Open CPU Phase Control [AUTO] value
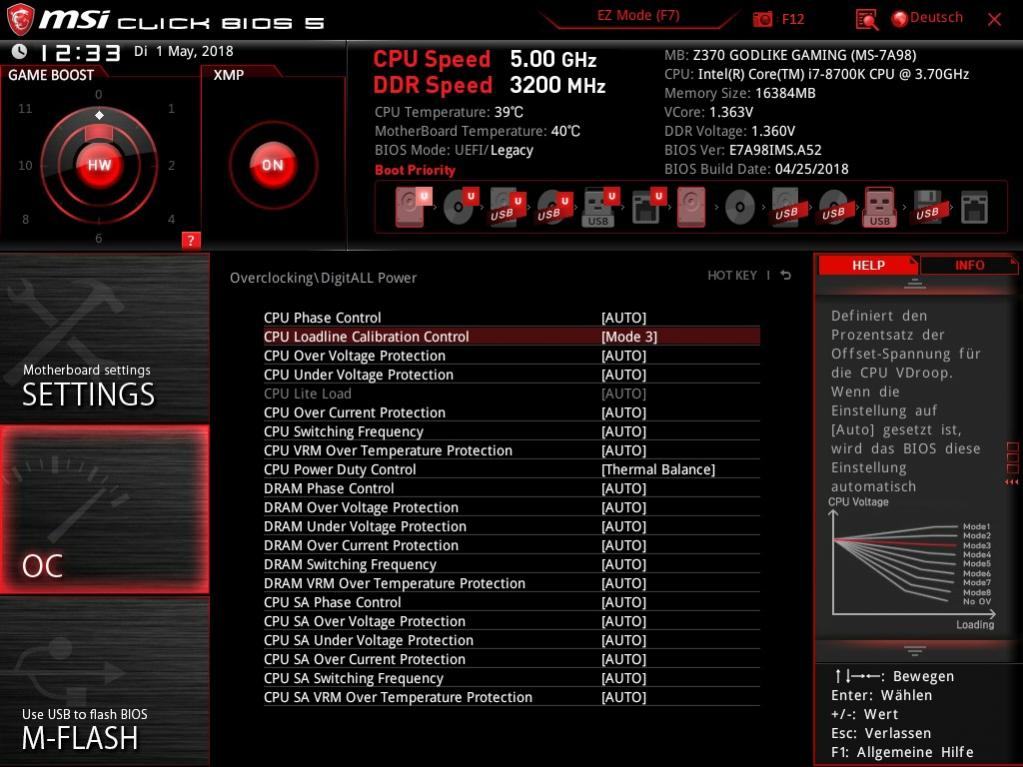 [624, 318]
